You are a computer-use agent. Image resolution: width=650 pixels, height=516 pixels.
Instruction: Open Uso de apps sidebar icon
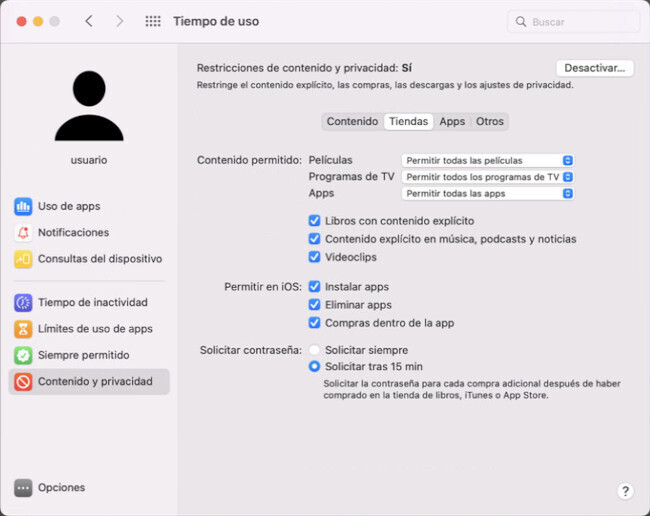[23, 207]
